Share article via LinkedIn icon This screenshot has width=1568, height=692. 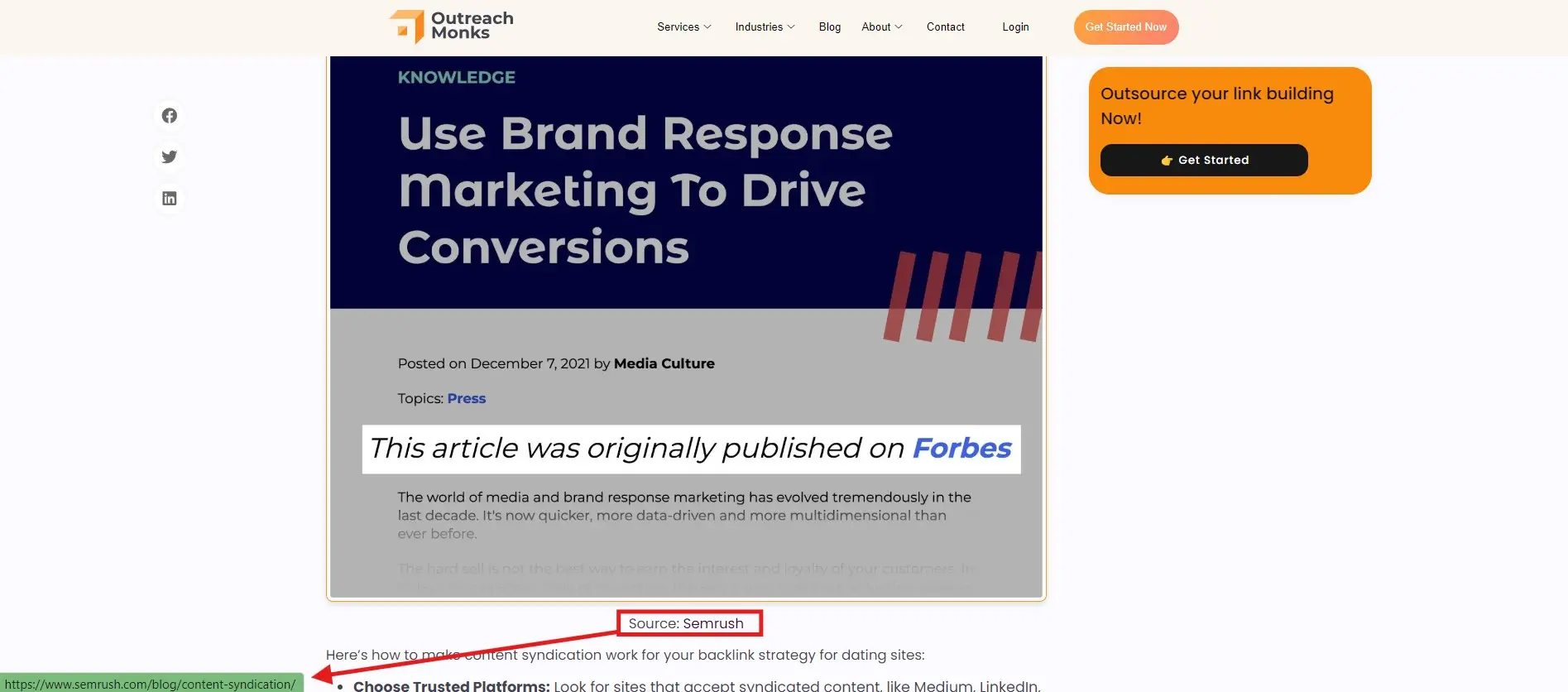(170, 199)
